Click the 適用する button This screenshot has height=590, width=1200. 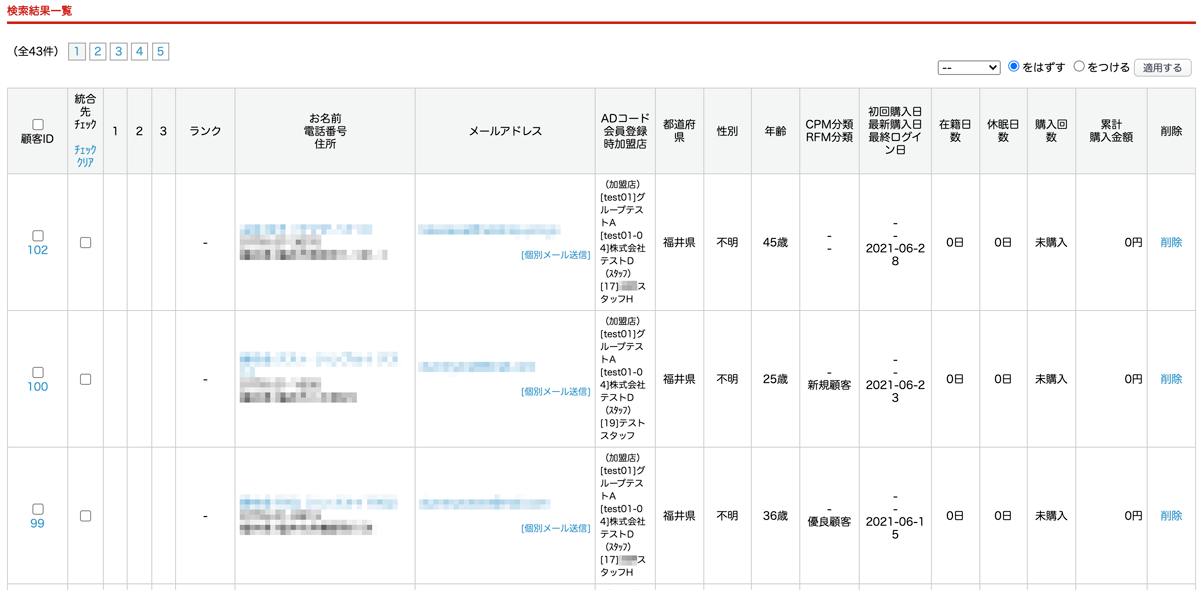point(1162,68)
